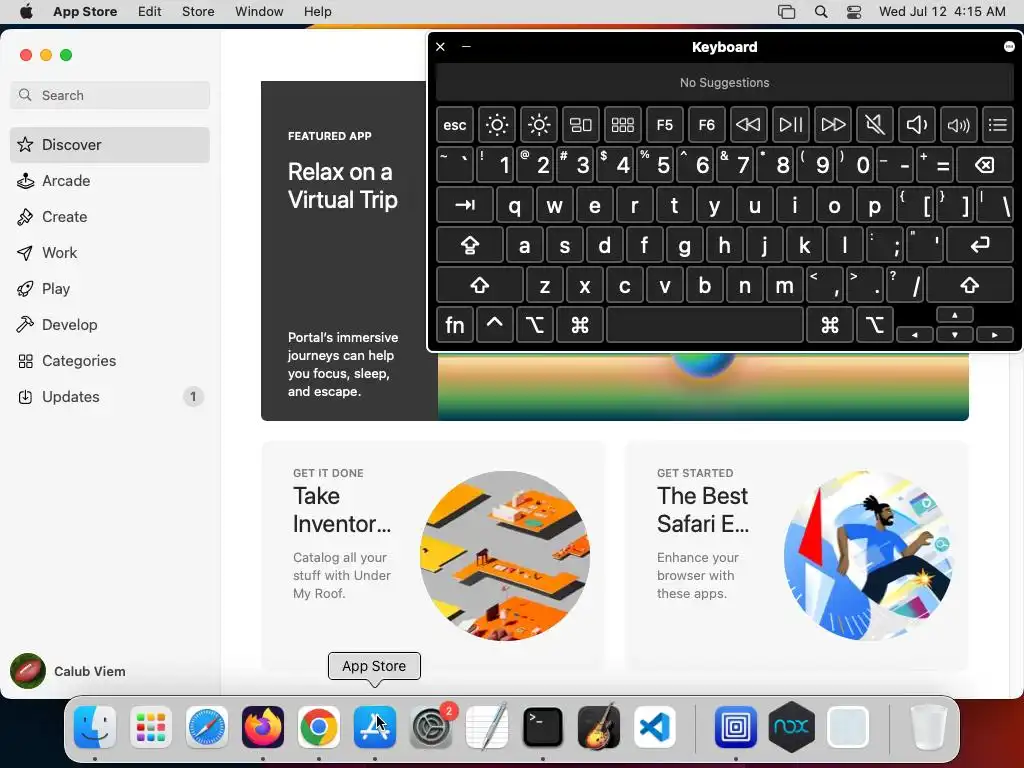
Task: Tap the play/pause media key
Action: click(790, 125)
